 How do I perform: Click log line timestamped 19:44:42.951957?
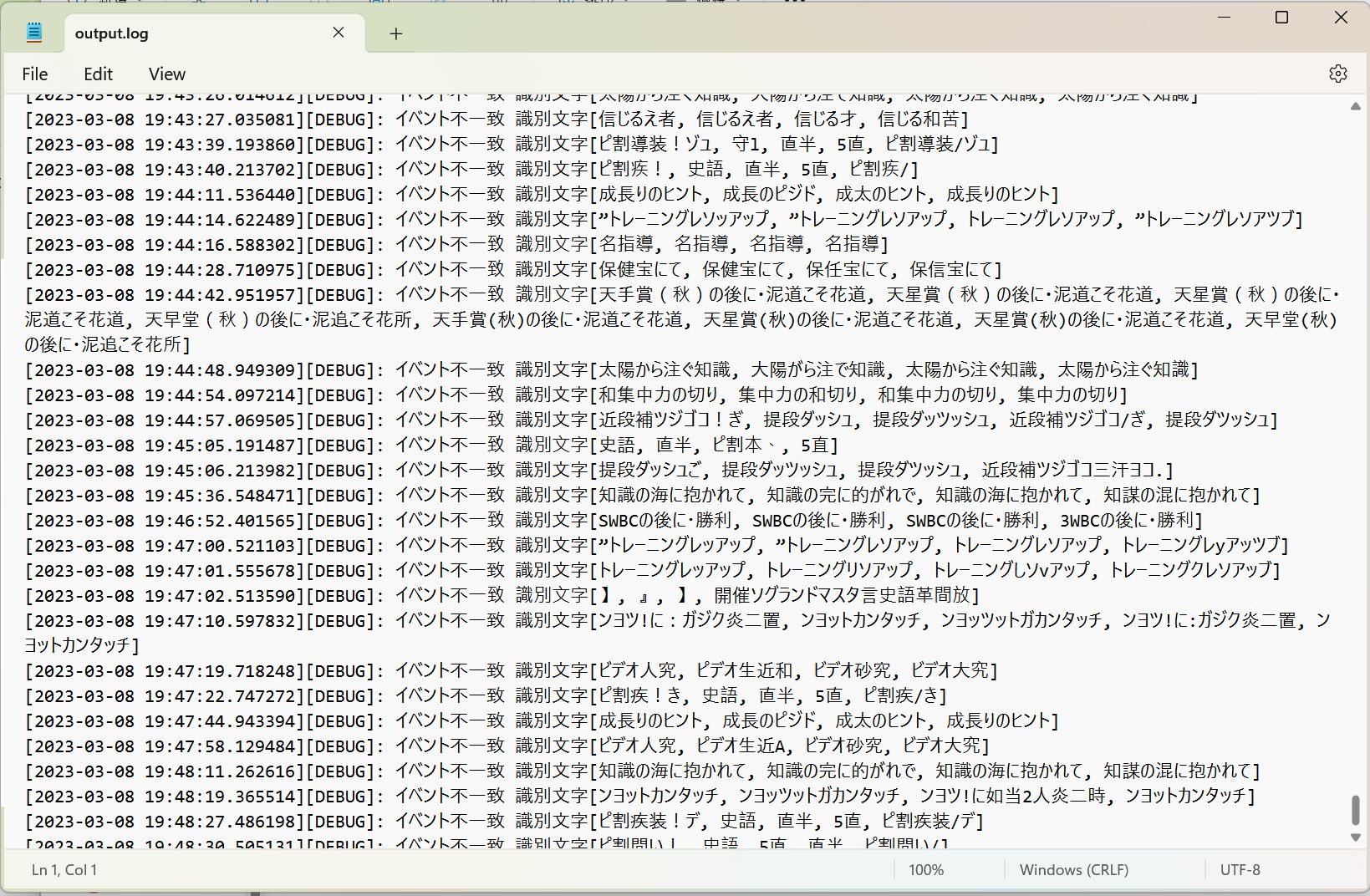pos(682,319)
